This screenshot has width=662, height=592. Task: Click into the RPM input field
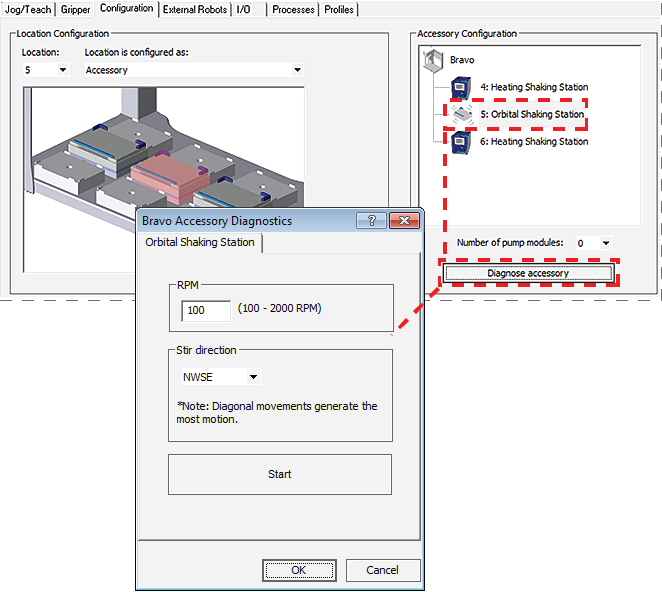coord(206,310)
